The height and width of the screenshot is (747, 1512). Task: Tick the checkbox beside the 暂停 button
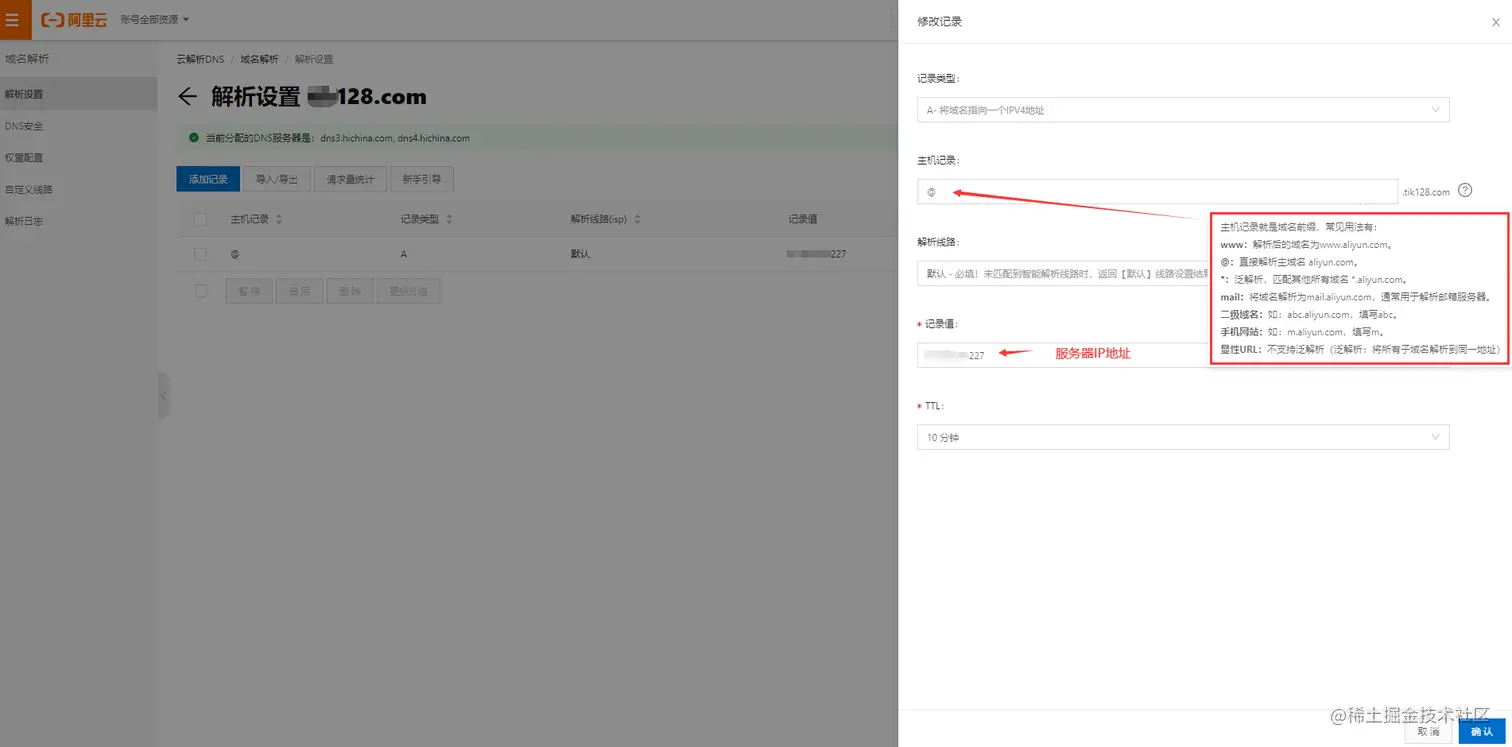pos(200,291)
